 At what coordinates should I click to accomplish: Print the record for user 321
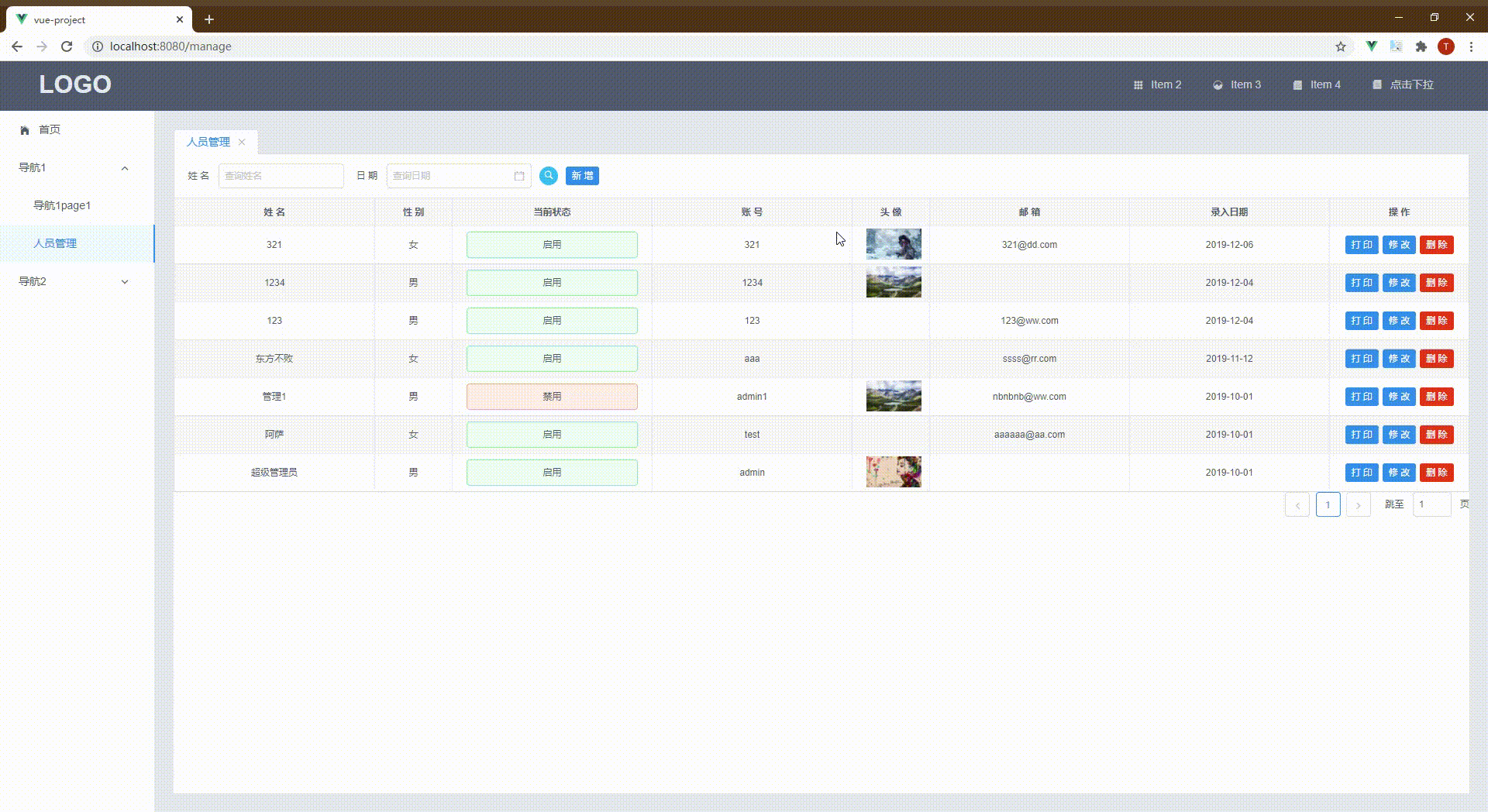click(x=1362, y=245)
